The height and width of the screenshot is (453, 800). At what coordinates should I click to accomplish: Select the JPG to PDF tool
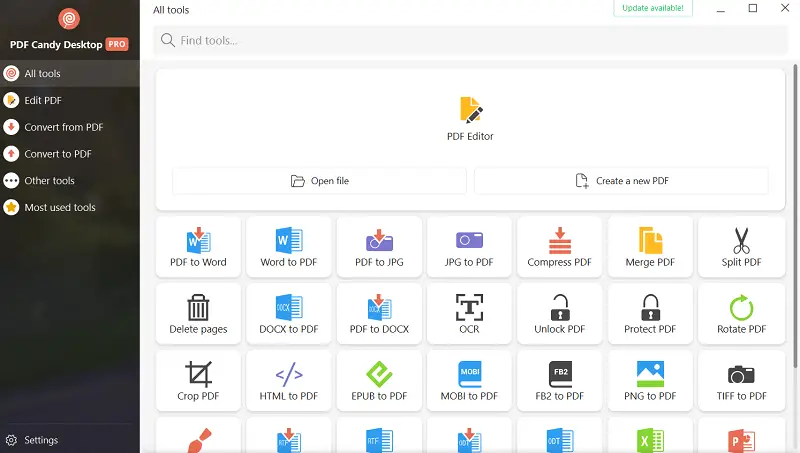click(x=469, y=247)
